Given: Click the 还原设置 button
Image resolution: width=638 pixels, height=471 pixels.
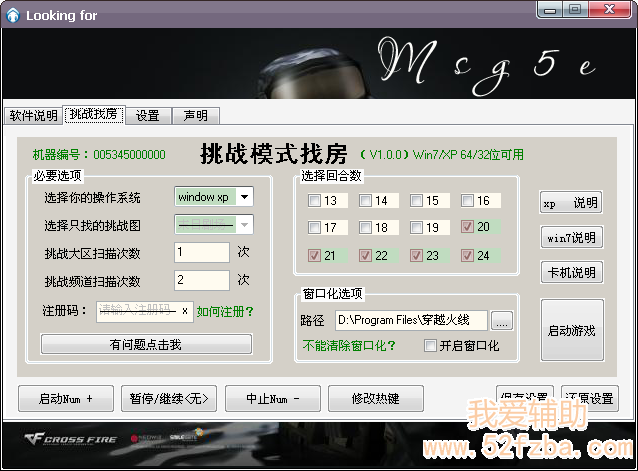Looking at the screenshot, I should pyautogui.click(x=590, y=399).
